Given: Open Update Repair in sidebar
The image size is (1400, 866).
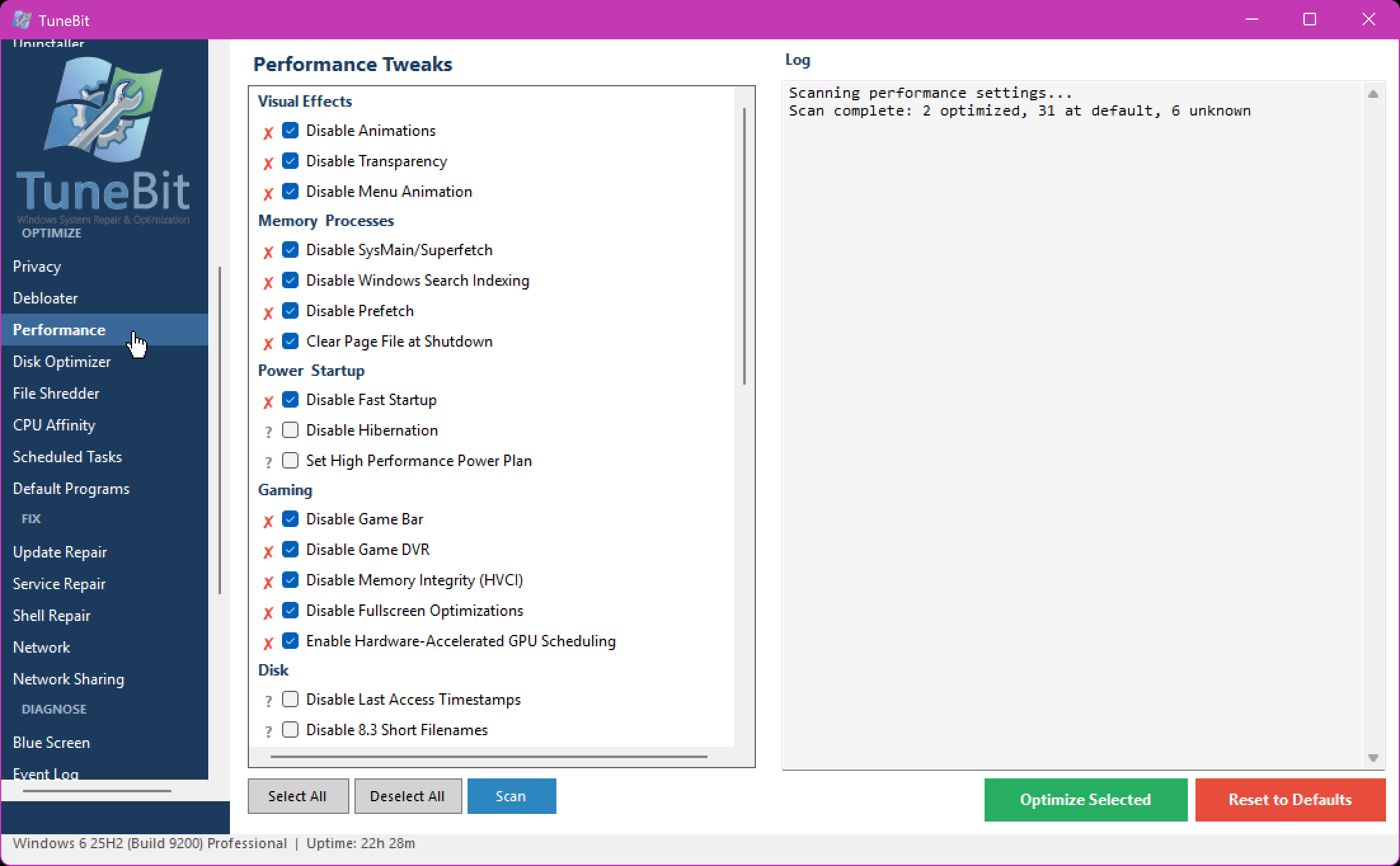Looking at the screenshot, I should pos(105,552).
